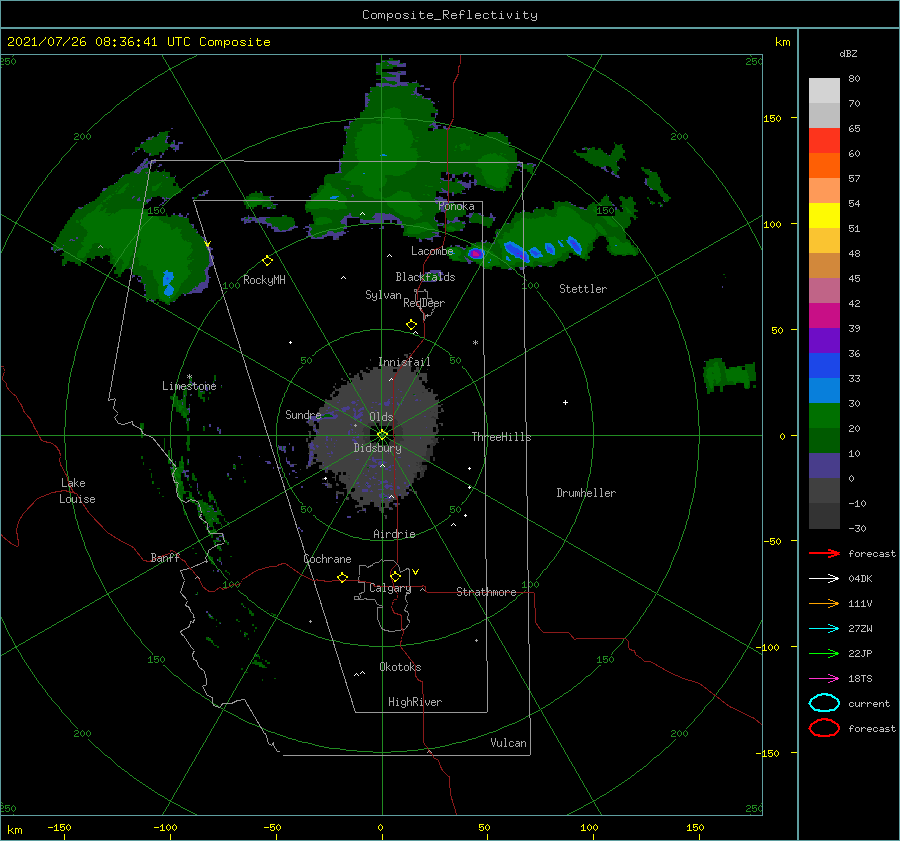Image resolution: width=900 pixels, height=841 pixels.
Task: Click the Ponoka city label
Action: [x=456, y=206]
